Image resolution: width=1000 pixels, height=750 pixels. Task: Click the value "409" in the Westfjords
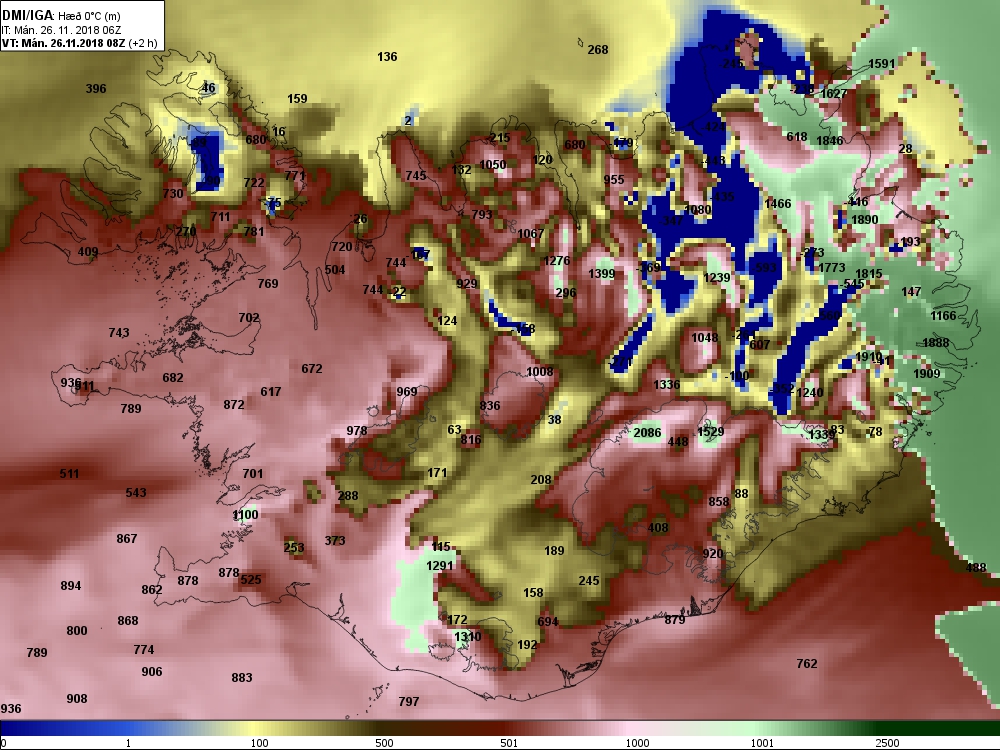88,252
